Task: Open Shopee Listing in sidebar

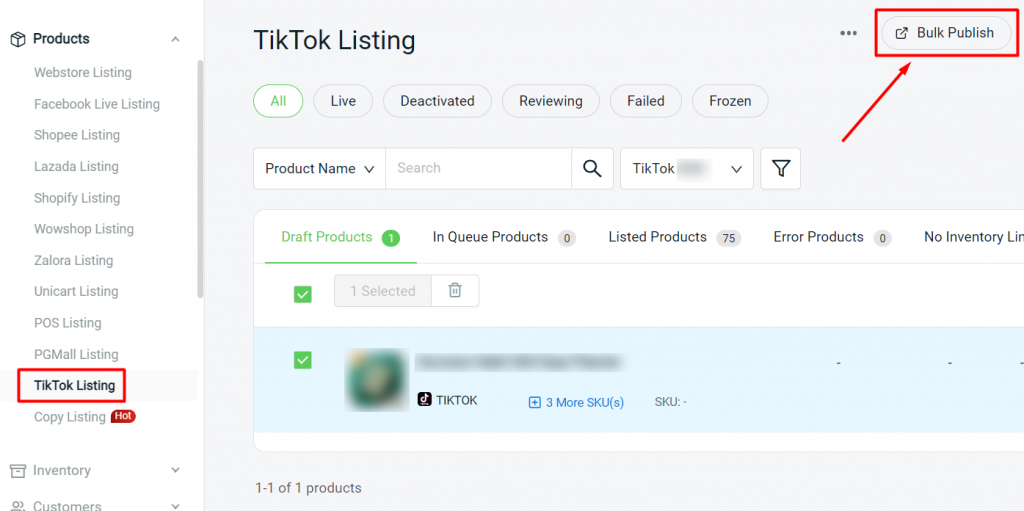Action: coord(77,135)
